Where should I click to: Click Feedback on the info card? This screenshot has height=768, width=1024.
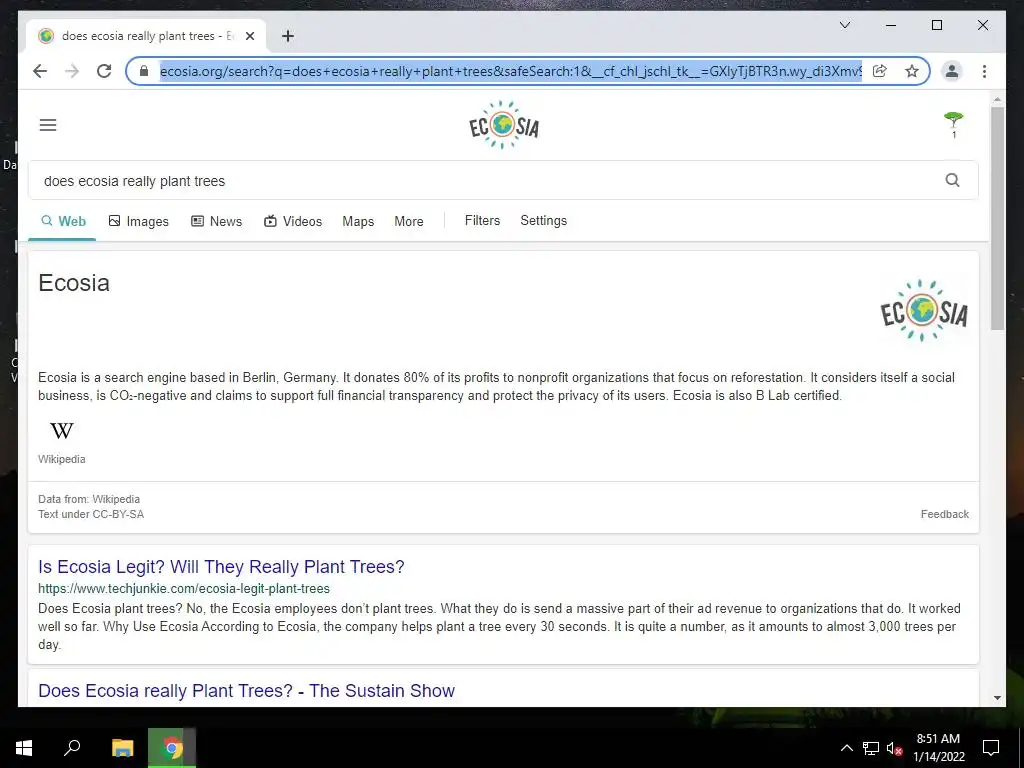[x=944, y=514]
